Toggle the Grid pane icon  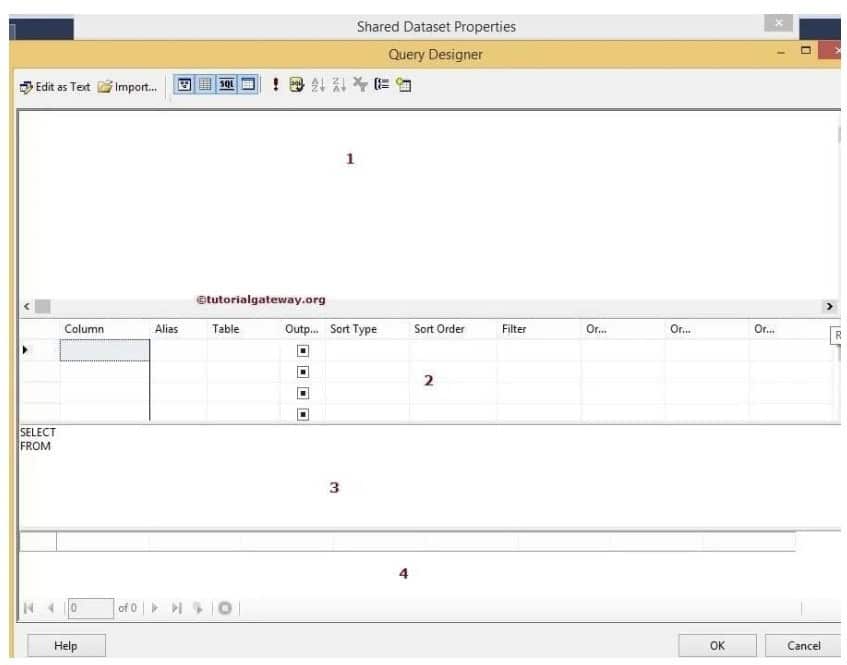[206, 86]
